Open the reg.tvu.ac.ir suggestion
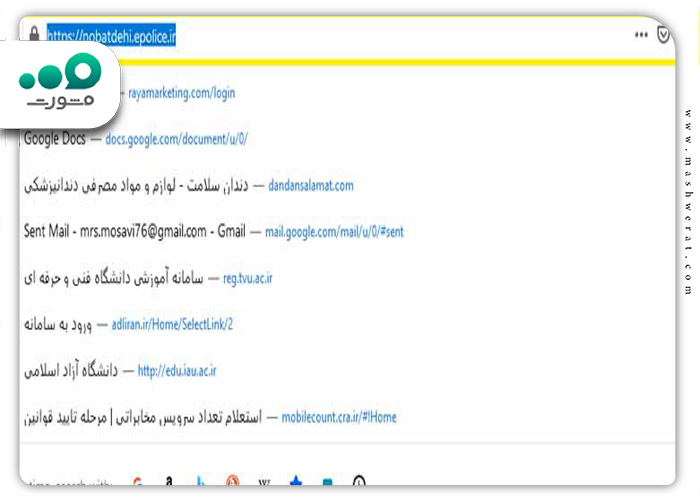Screen dimensions: 700x500 (247, 279)
